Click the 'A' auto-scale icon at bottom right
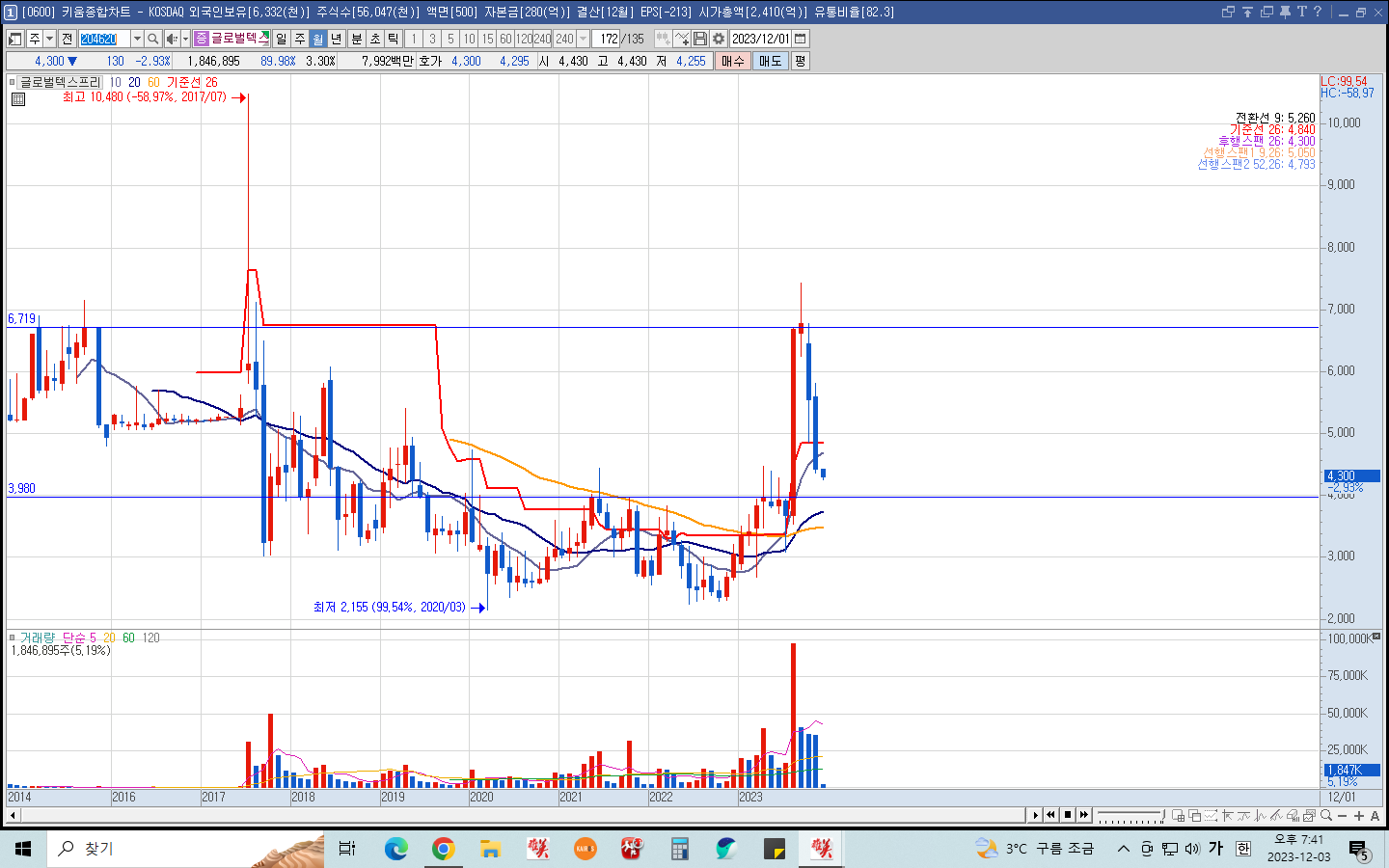Image resolution: width=1389 pixels, height=868 pixels. 1375,816
